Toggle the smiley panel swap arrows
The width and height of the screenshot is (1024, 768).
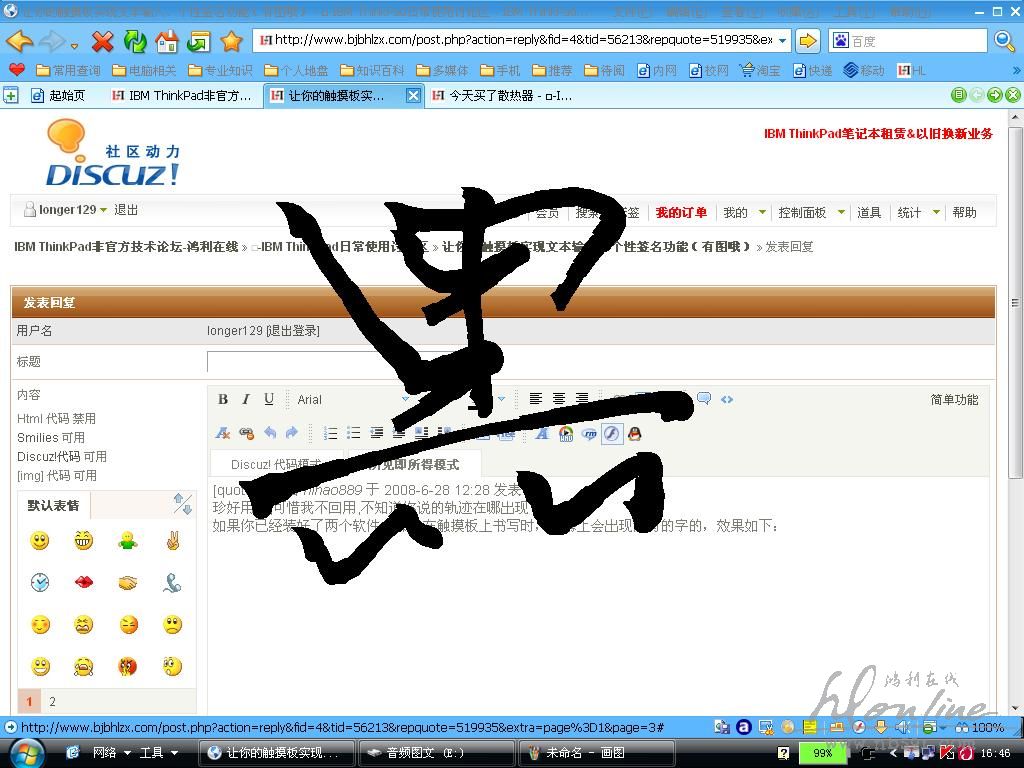pyautogui.click(x=182, y=504)
